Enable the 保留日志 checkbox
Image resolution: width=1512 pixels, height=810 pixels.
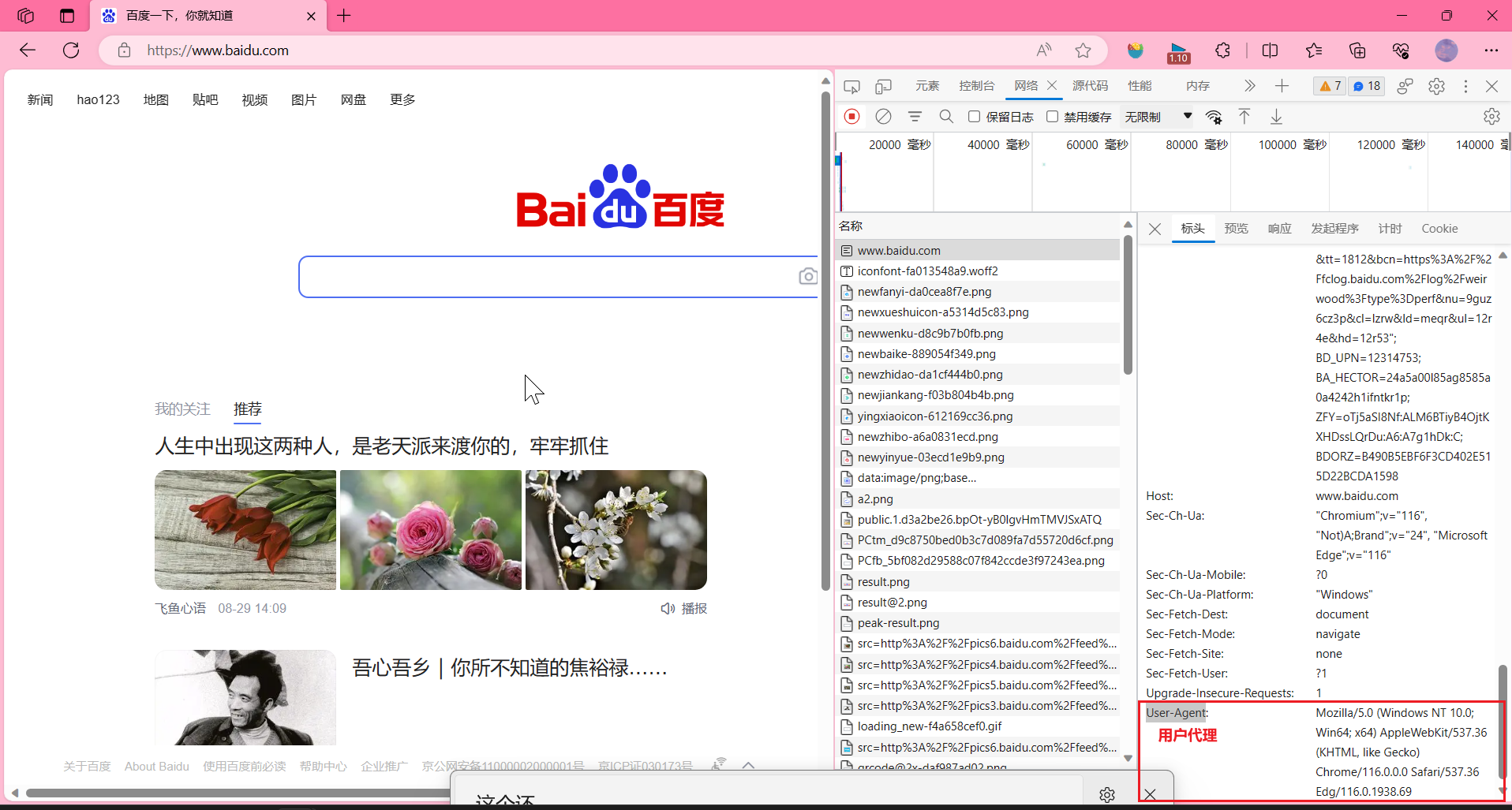(x=974, y=117)
